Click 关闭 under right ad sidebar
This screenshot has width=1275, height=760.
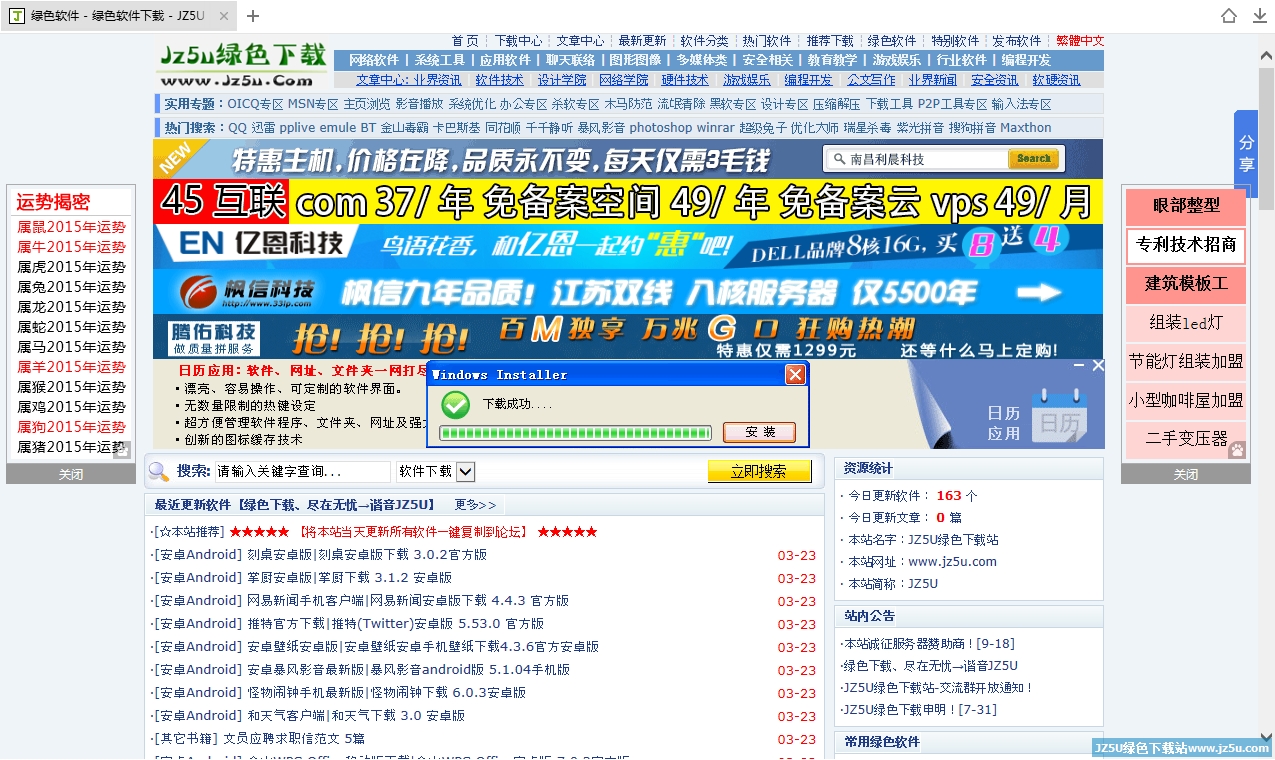pyautogui.click(x=1185, y=474)
